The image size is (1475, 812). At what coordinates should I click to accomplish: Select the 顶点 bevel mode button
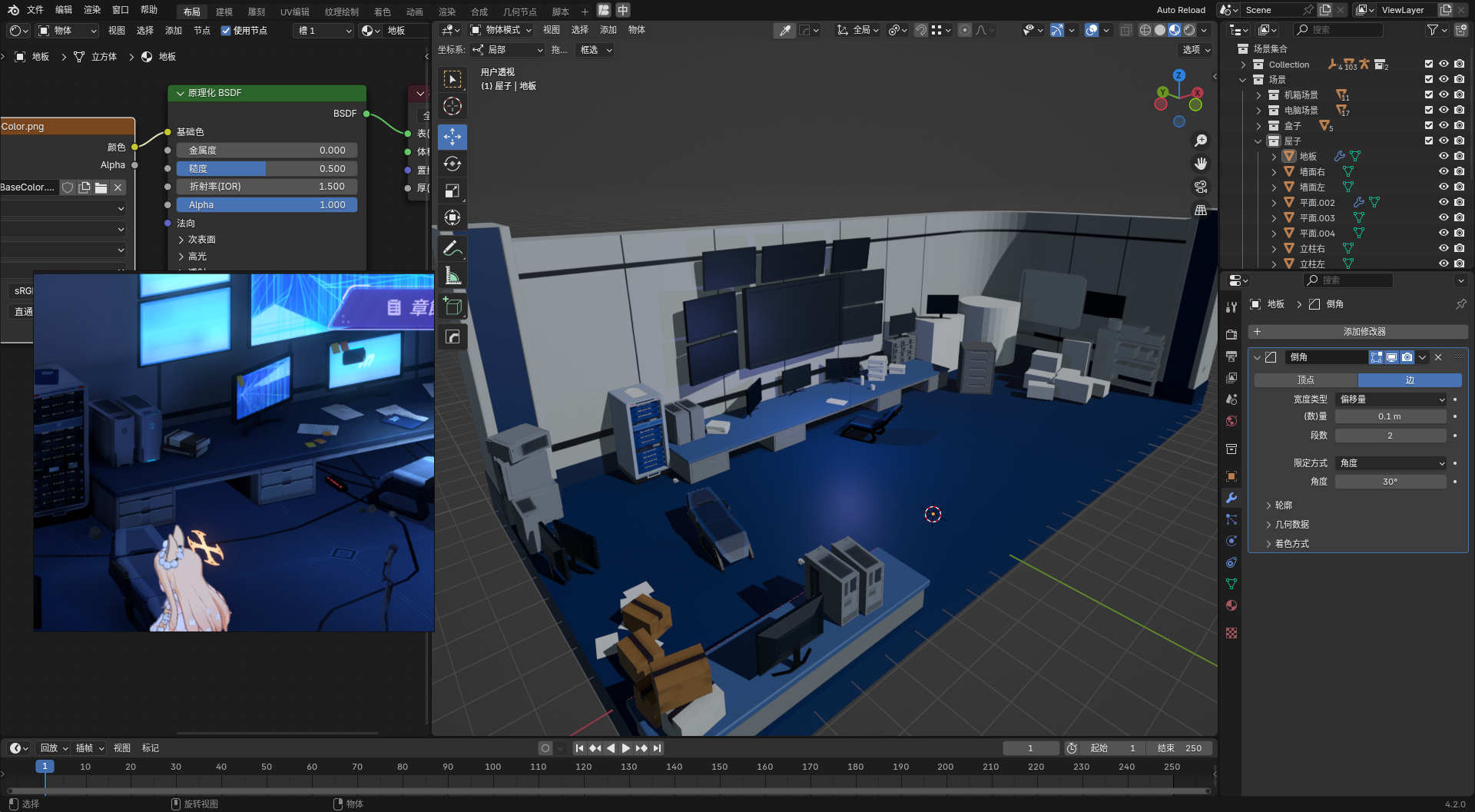(x=1305, y=380)
